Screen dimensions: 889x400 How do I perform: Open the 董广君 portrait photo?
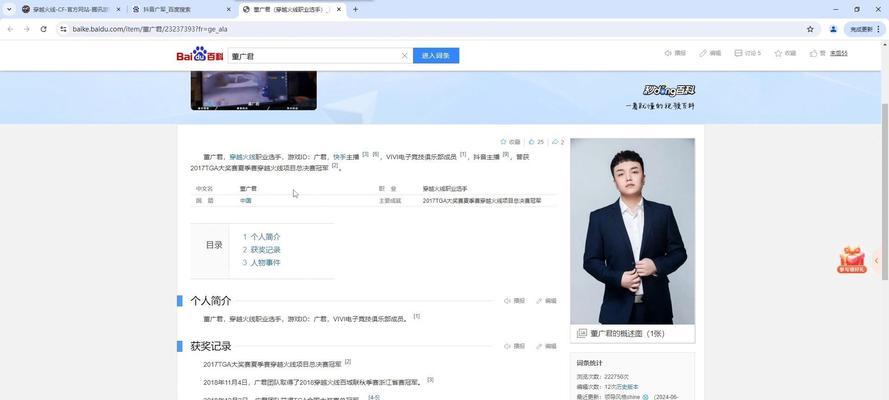pos(632,231)
